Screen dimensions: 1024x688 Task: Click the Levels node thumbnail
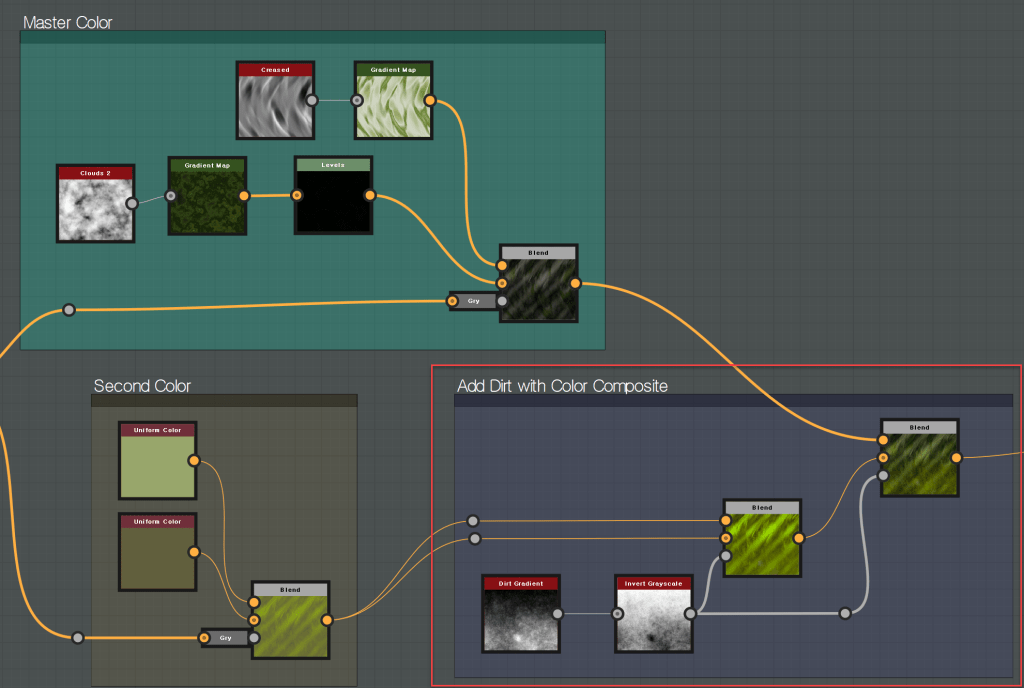[x=333, y=201]
